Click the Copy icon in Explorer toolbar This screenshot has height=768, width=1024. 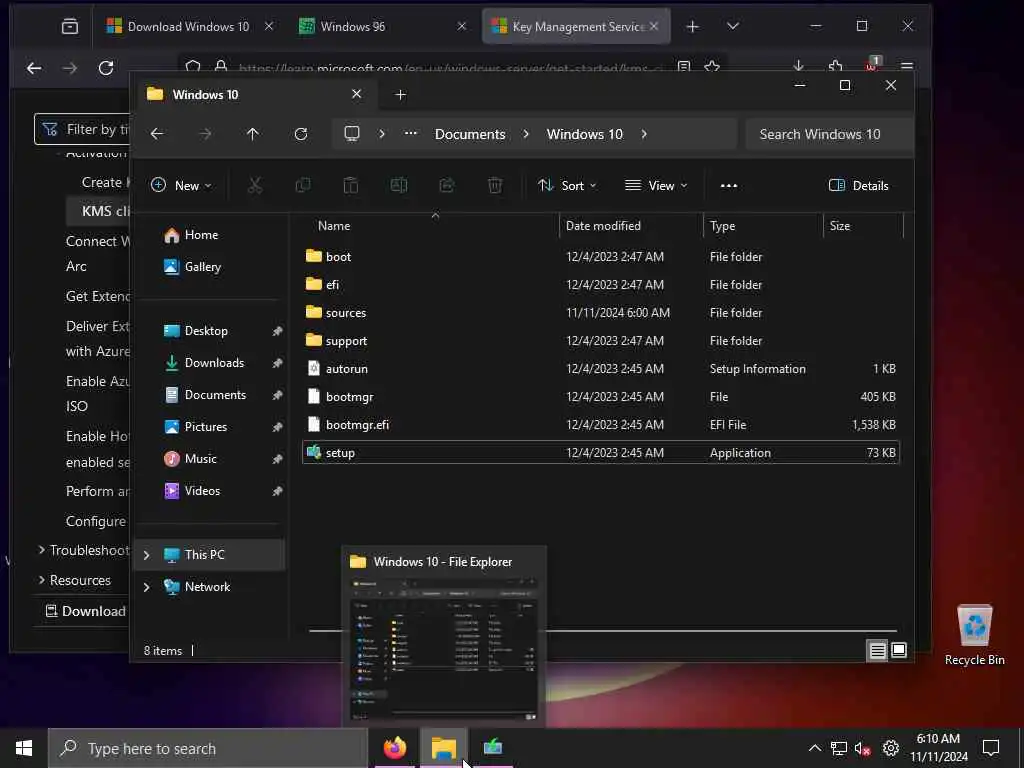click(302, 186)
